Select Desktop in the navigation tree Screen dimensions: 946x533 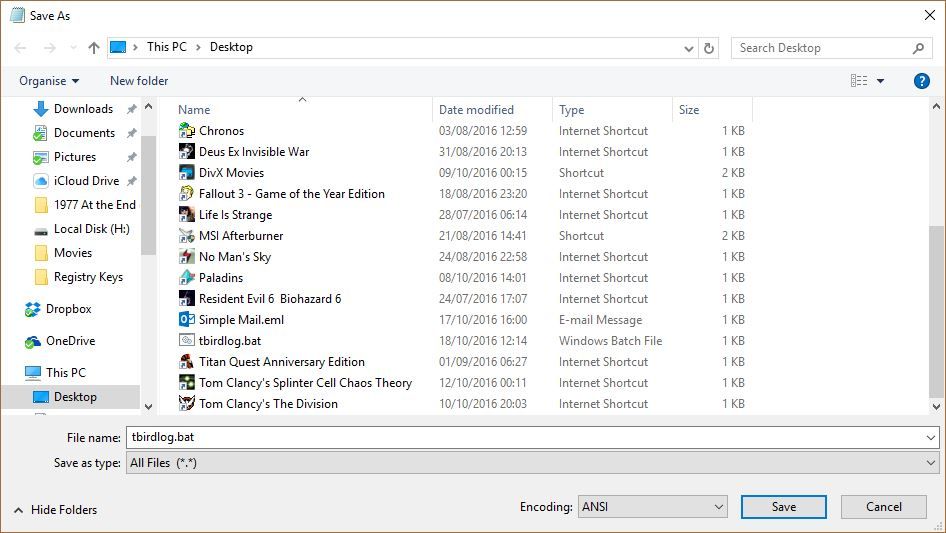coord(71,397)
